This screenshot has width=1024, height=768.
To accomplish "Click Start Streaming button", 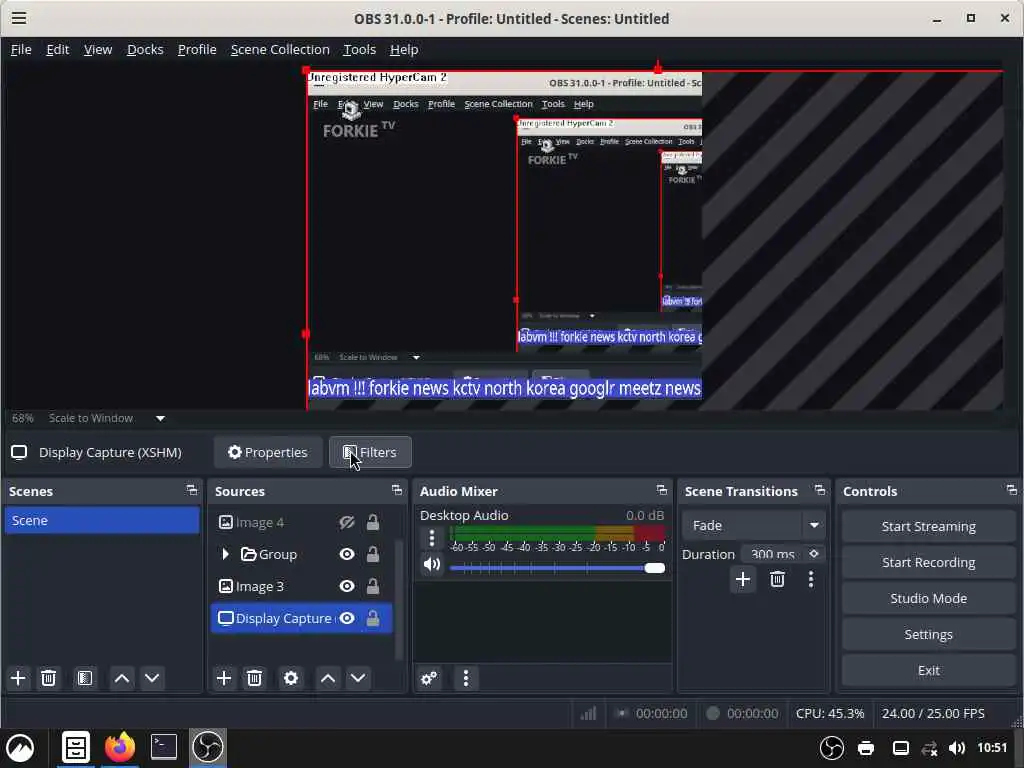I will point(928,526).
